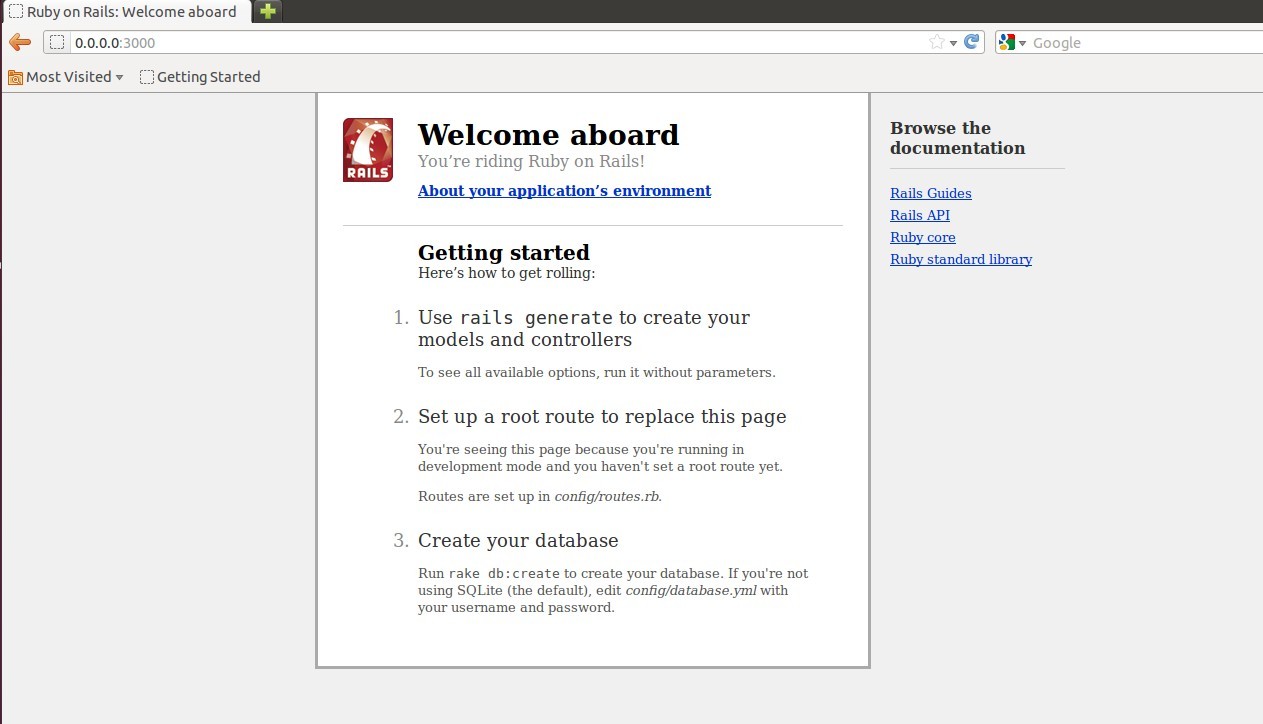Image resolution: width=1263 pixels, height=724 pixels.
Task: Click the reload page icon
Action: tap(971, 42)
